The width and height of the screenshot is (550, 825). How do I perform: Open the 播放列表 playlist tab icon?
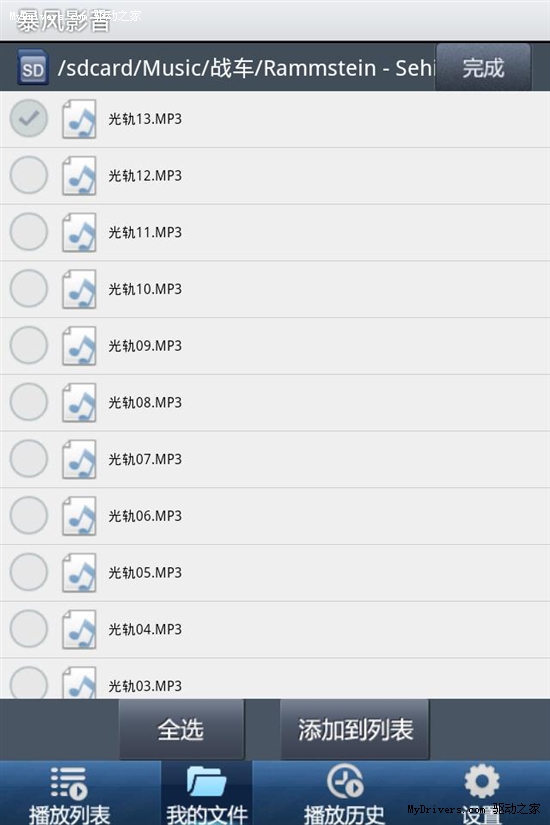69,783
